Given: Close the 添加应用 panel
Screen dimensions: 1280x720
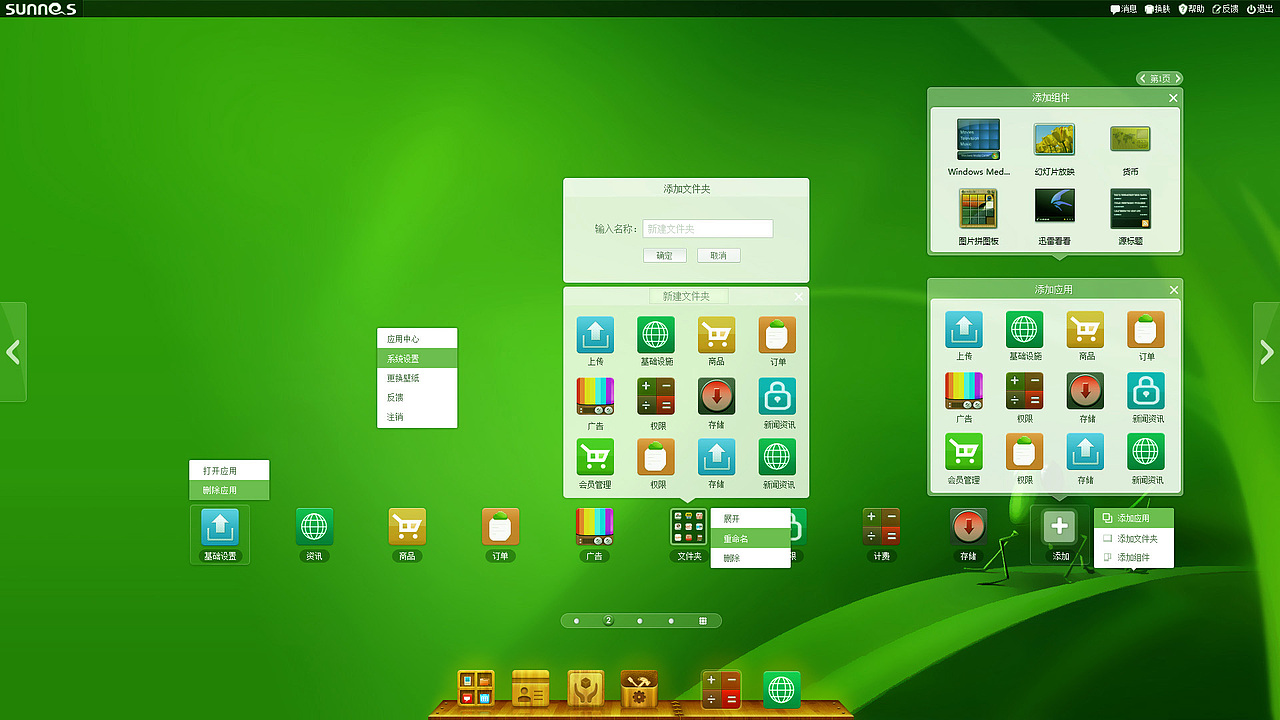Looking at the screenshot, I should [1173, 290].
